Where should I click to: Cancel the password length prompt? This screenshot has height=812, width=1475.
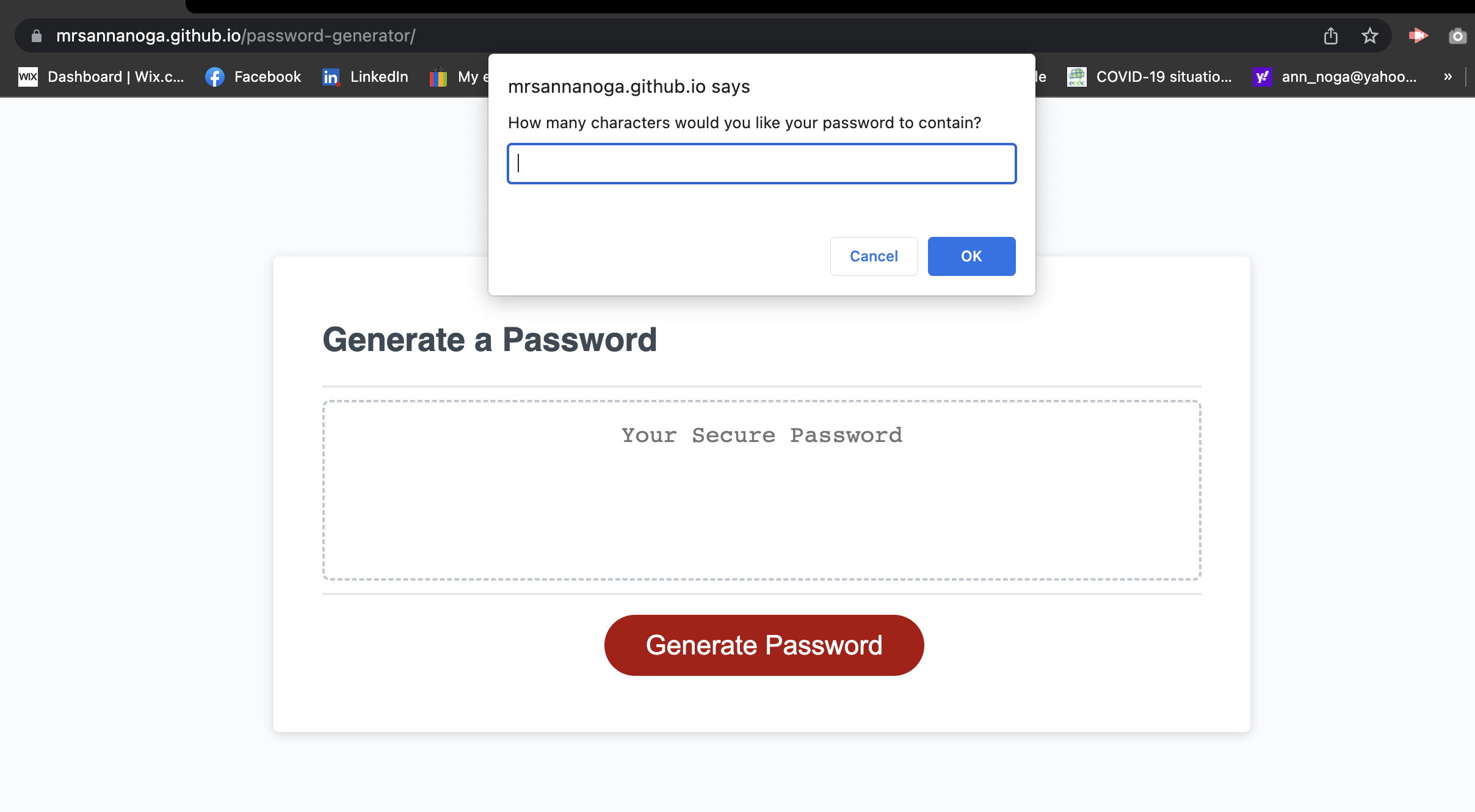tap(873, 256)
